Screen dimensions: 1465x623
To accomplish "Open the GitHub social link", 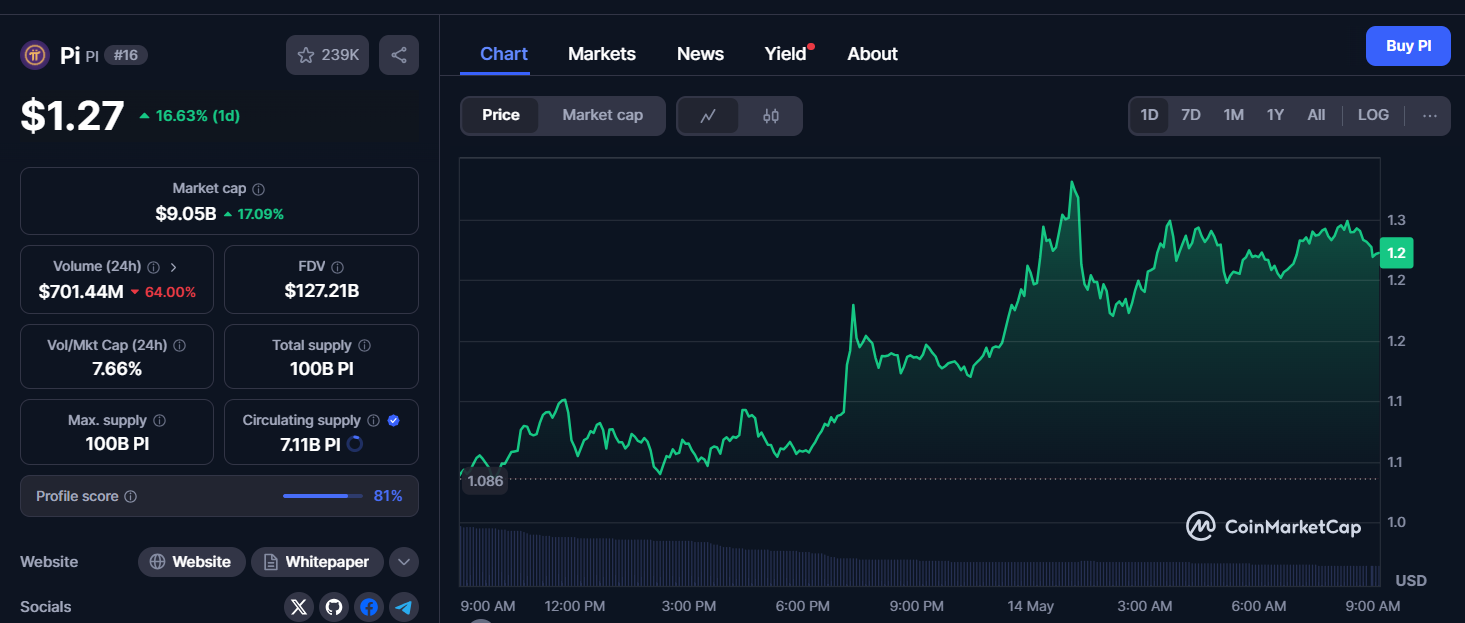I will 334,607.
